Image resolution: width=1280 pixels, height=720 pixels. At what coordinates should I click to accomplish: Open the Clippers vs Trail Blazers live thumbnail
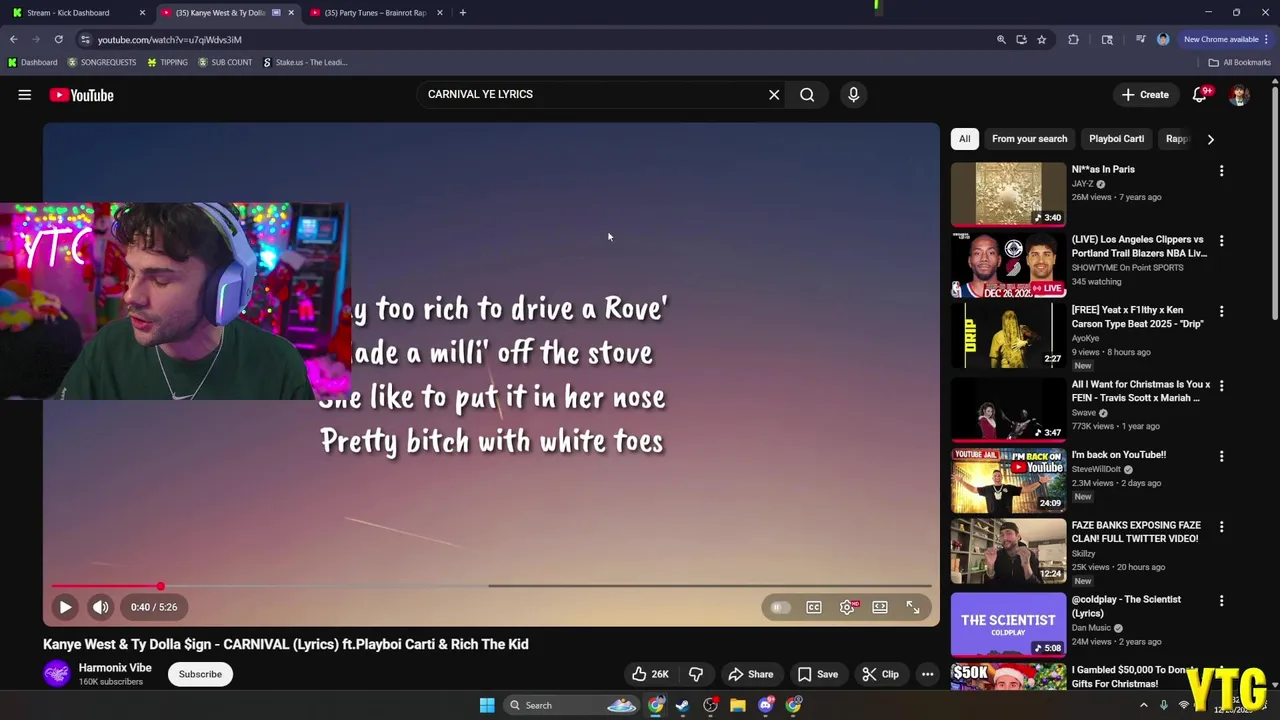1008,265
